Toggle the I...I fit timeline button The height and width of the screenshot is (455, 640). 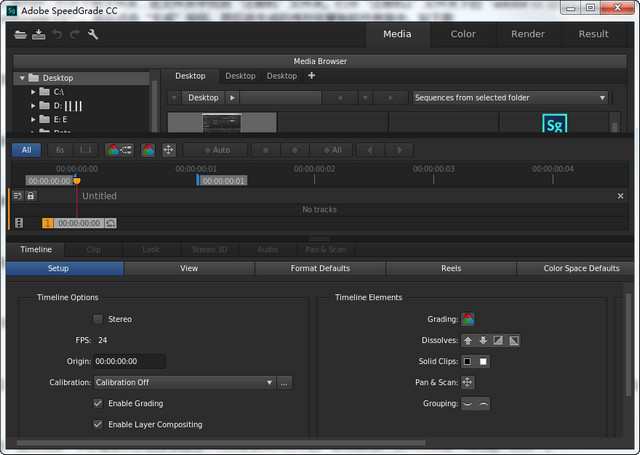(x=86, y=150)
